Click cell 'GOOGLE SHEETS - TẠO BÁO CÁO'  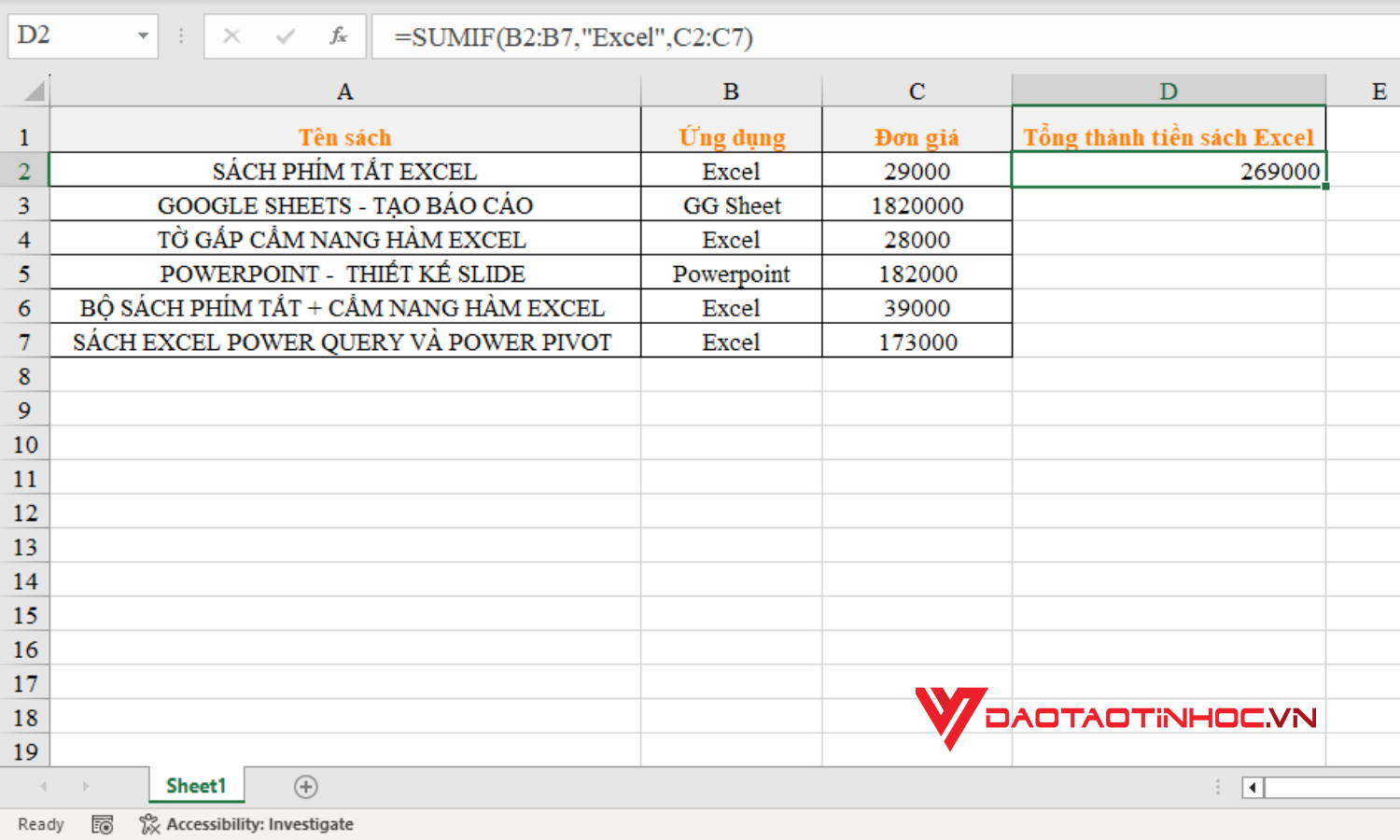click(345, 205)
